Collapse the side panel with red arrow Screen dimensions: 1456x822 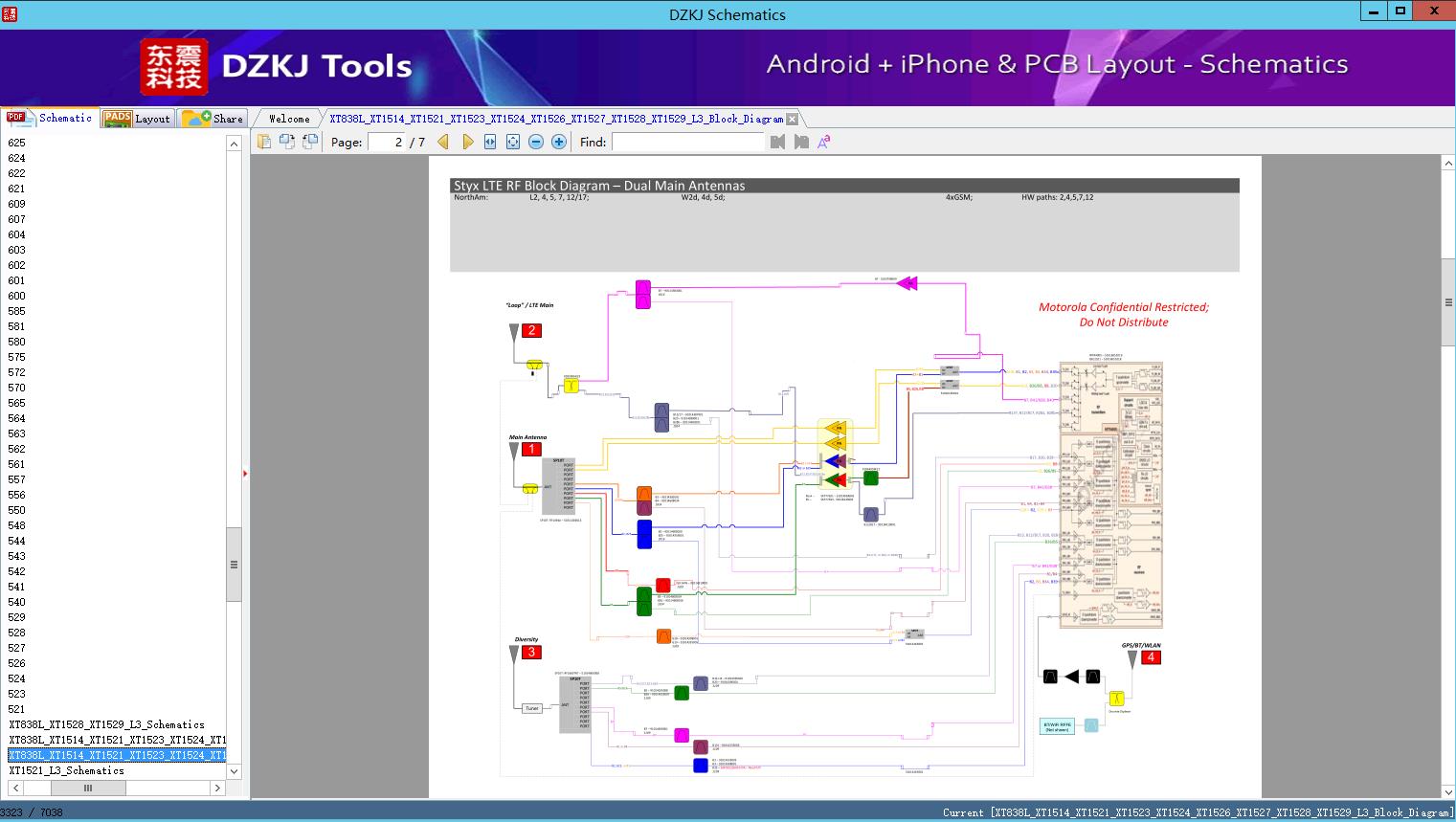coord(245,473)
